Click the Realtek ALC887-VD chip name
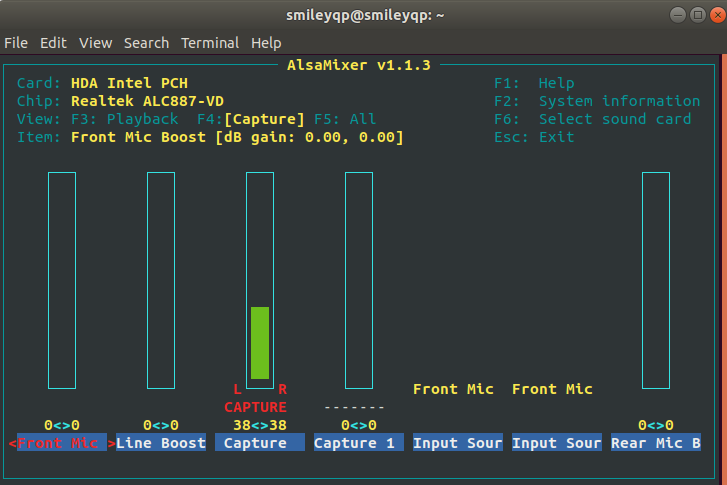Image resolution: width=727 pixels, height=485 pixels. point(147,101)
